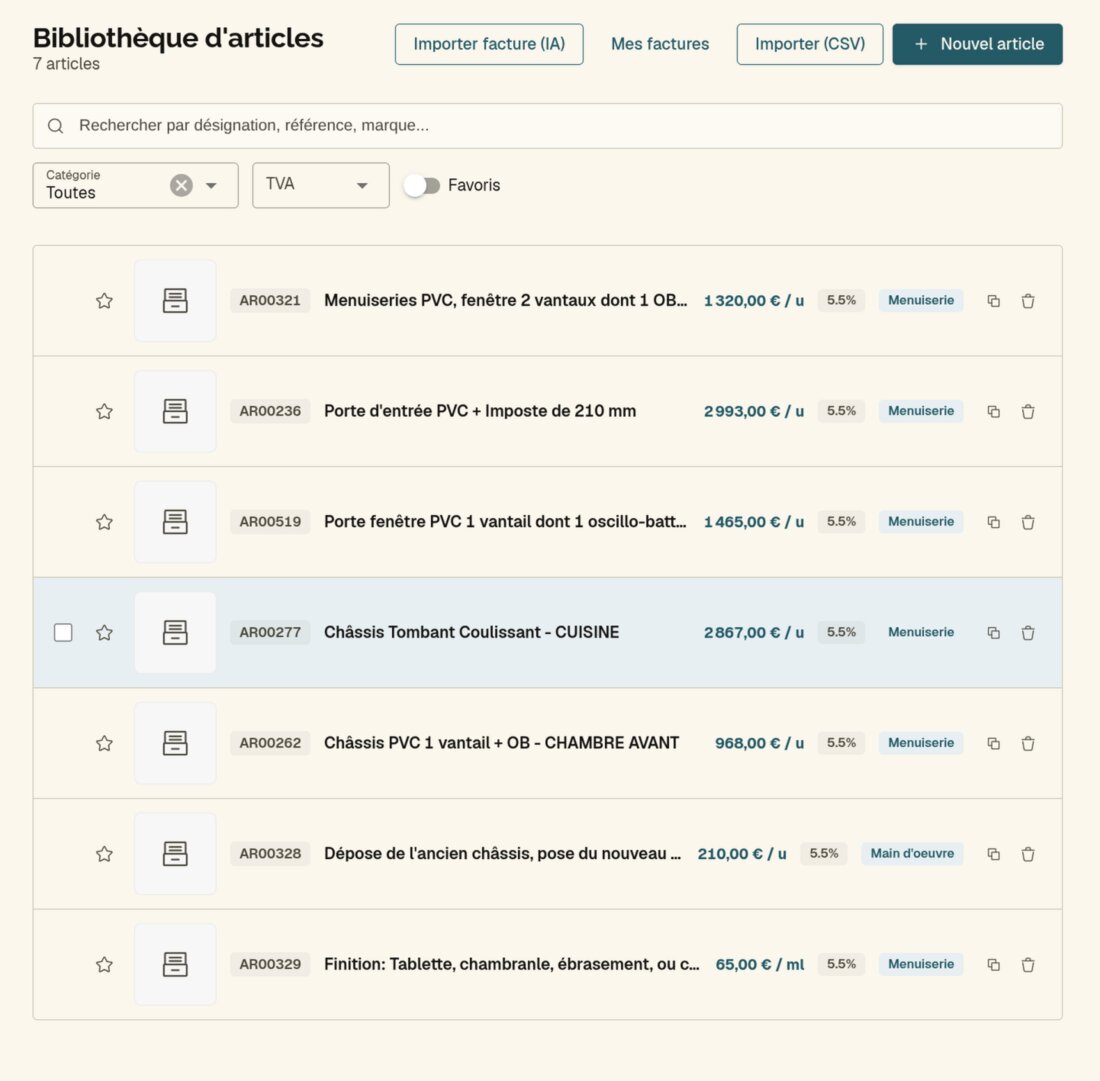Delete article AR00321 with trash icon
The height and width of the screenshot is (1081, 1100).
(x=1028, y=301)
